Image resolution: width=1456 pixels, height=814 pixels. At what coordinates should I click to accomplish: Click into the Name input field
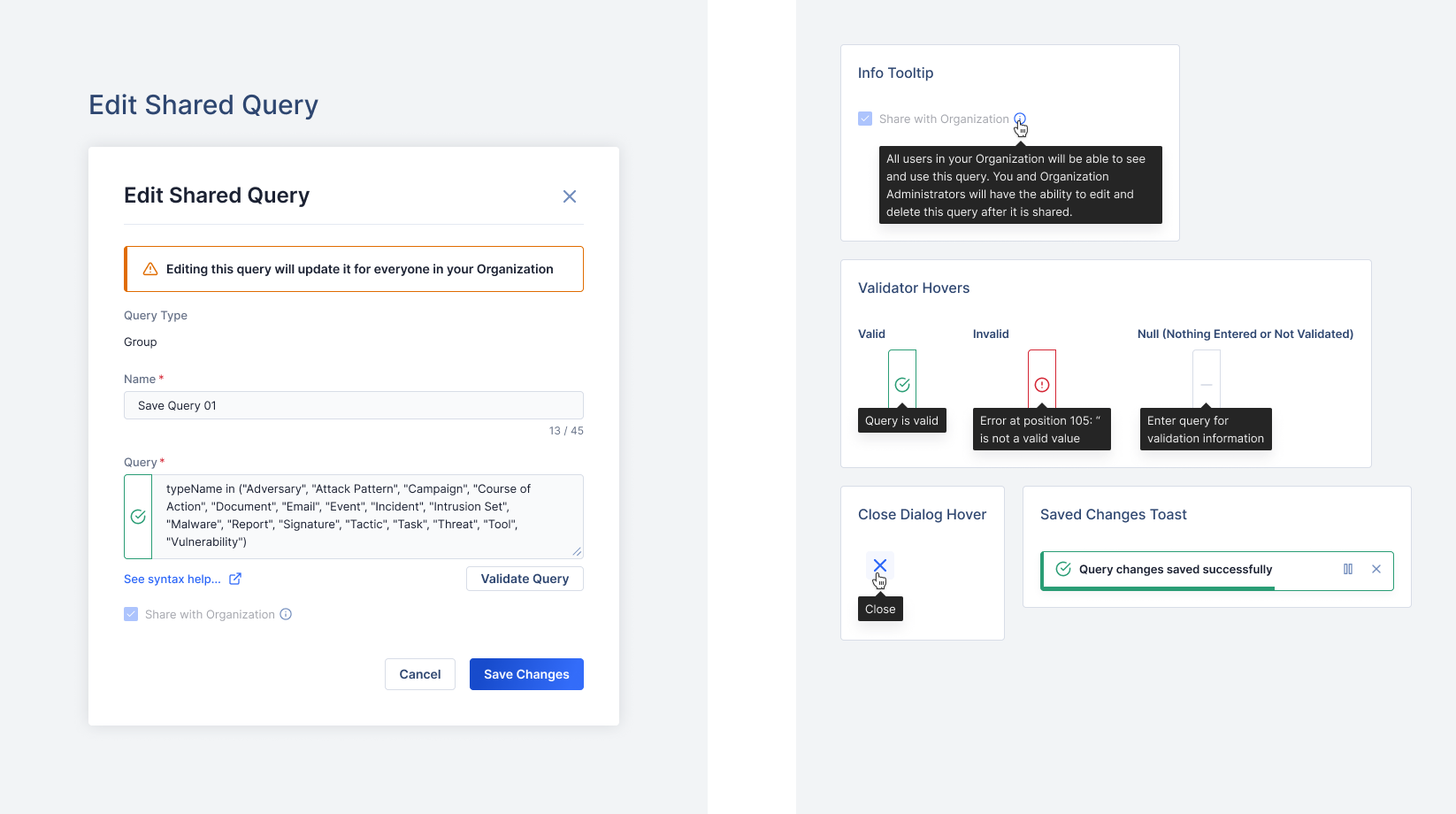pos(354,405)
